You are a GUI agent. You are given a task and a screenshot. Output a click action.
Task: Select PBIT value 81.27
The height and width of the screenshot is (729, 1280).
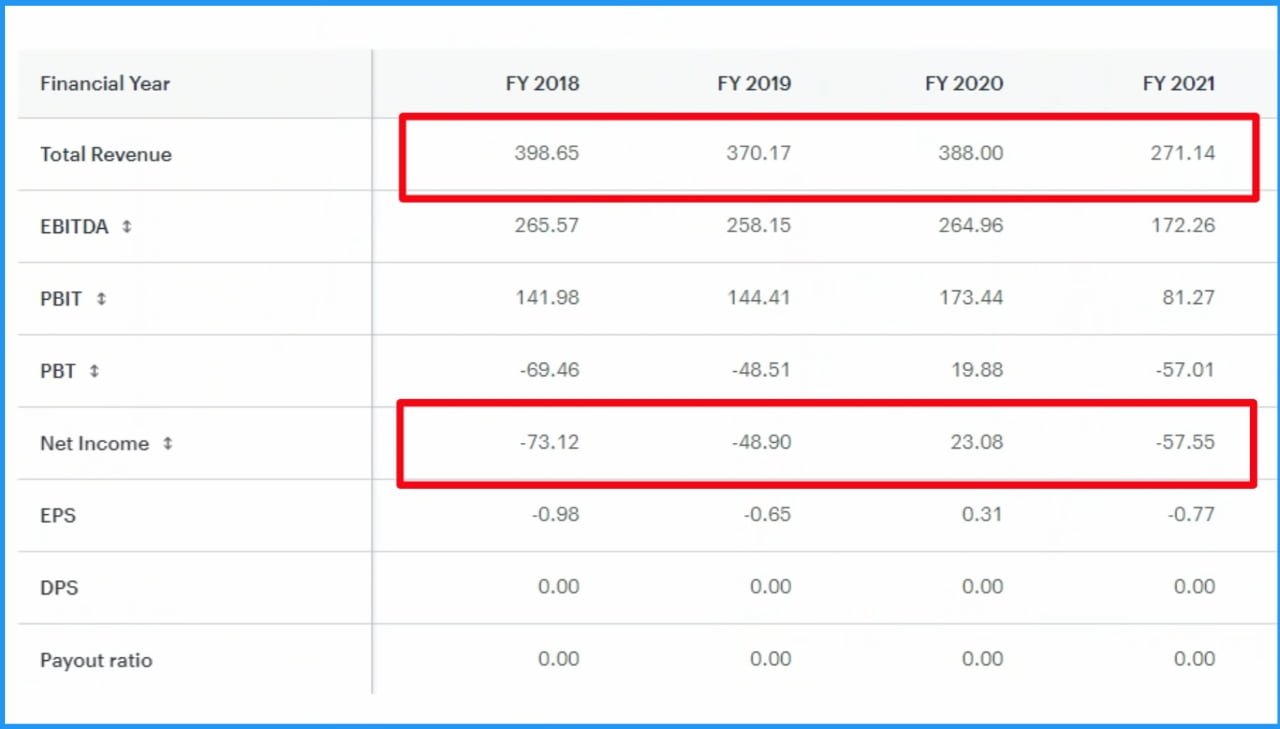coord(1190,298)
